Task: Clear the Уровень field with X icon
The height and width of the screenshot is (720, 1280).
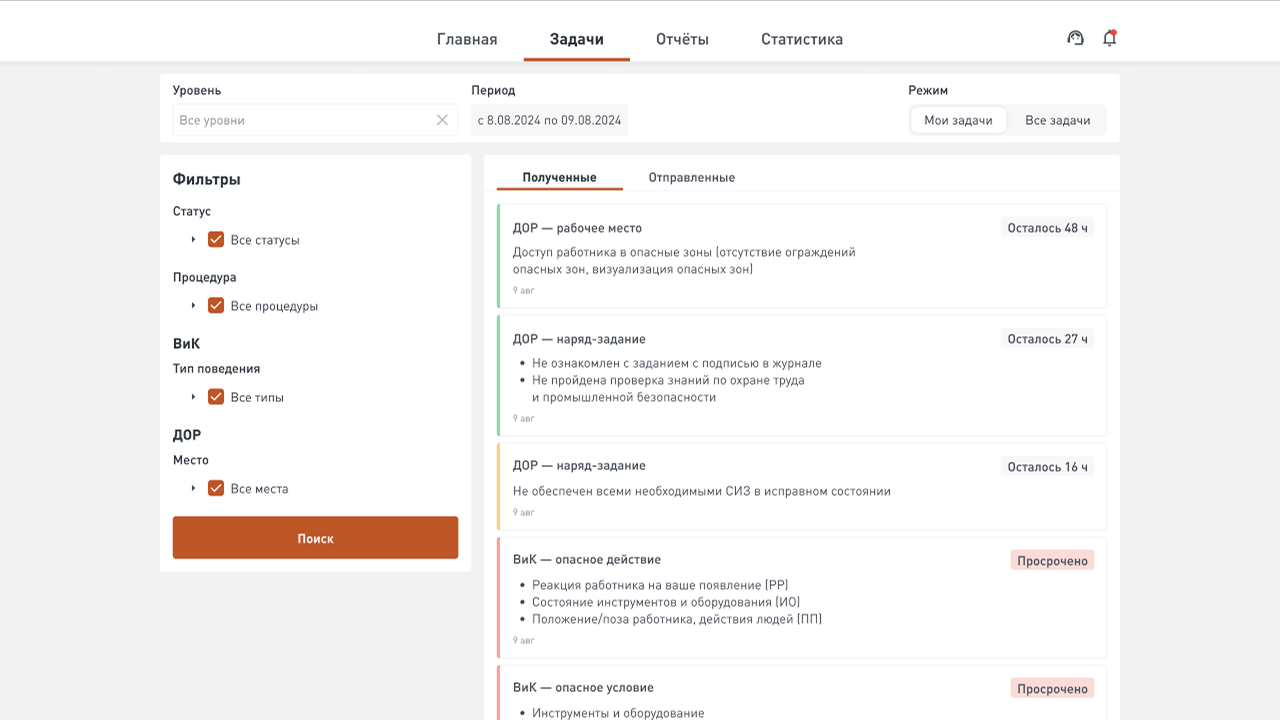Action: click(x=442, y=120)
